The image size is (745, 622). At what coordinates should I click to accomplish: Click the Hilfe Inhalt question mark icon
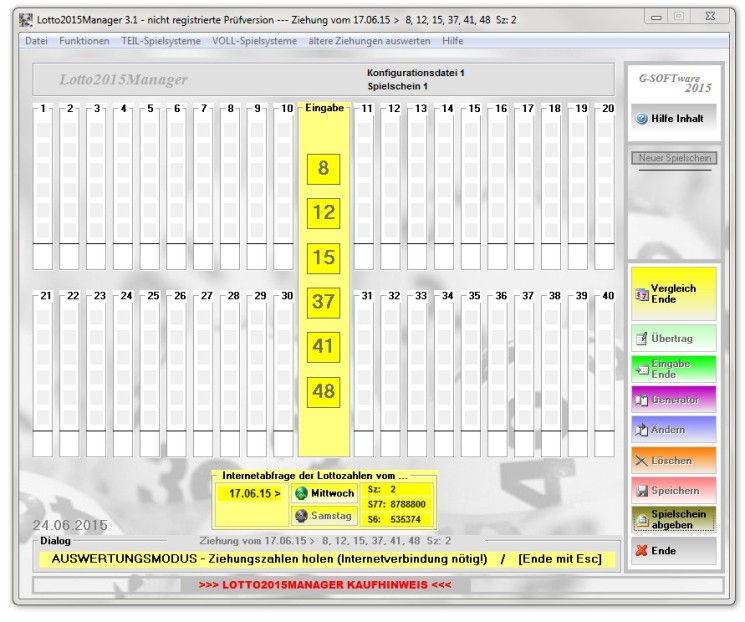(x=642, y=119)
